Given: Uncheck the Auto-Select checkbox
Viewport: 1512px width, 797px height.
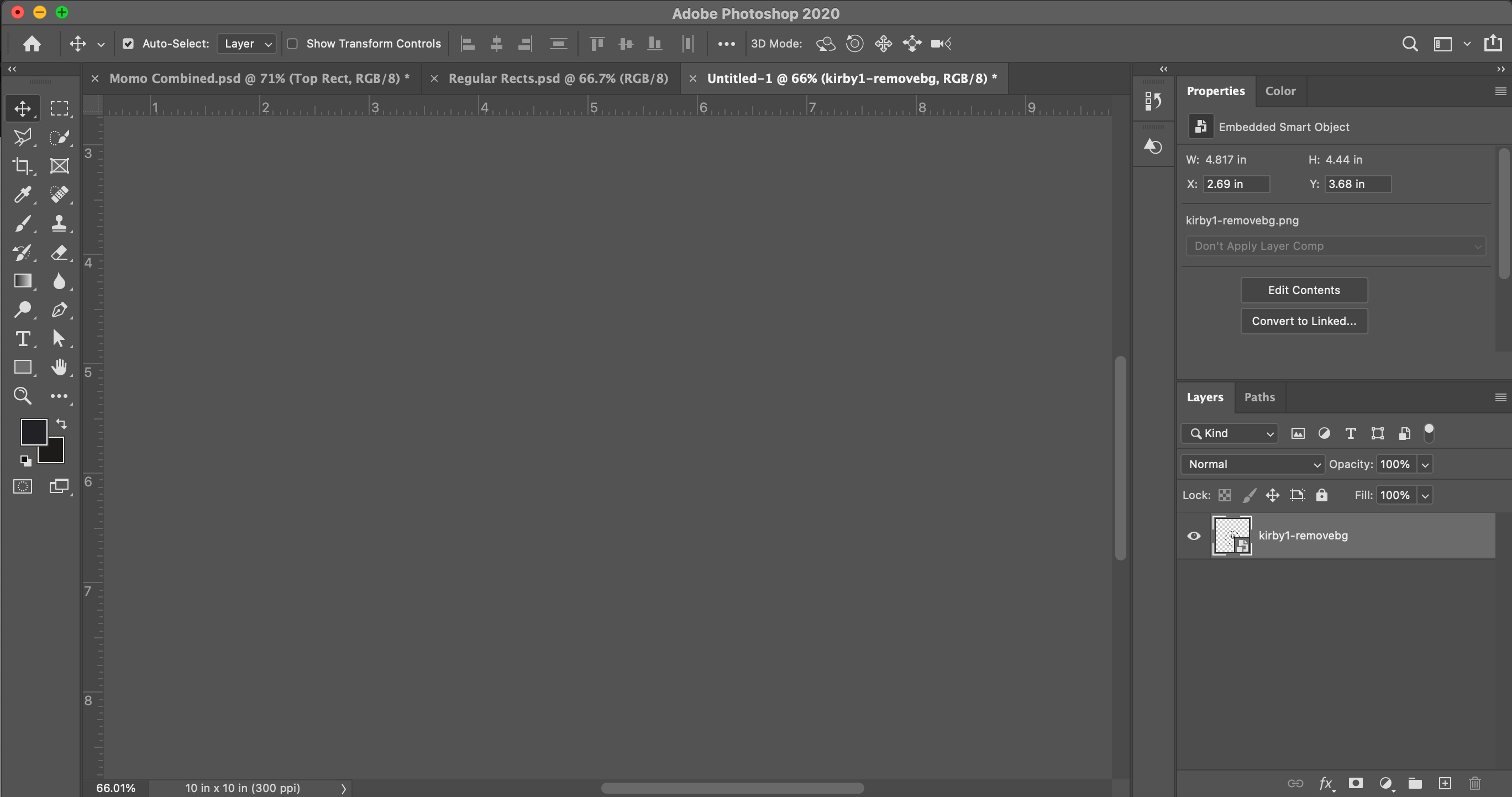Looking at the screenshot, I should click(128, 44).
